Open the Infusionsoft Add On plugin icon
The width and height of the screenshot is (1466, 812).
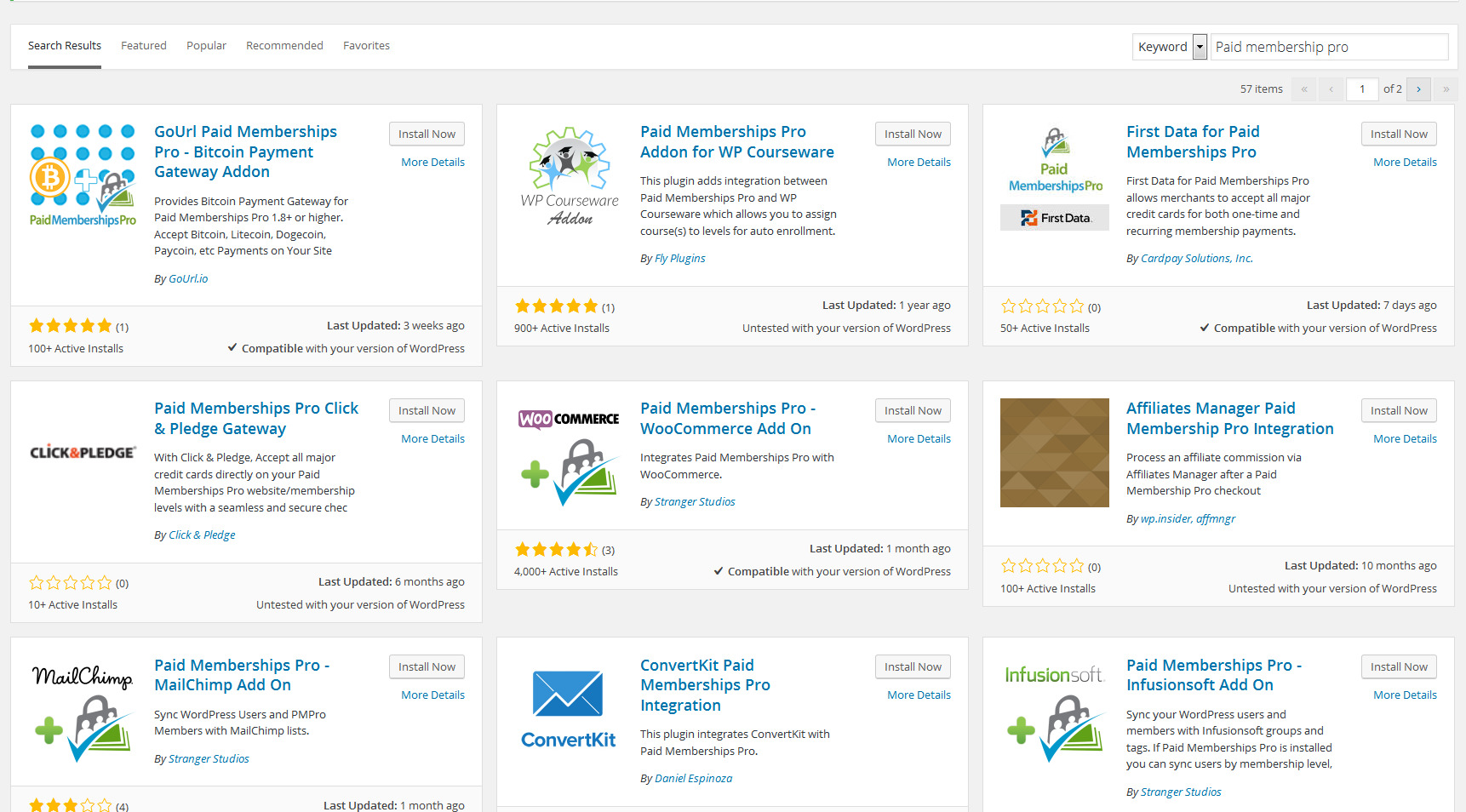pos(1055,710)
